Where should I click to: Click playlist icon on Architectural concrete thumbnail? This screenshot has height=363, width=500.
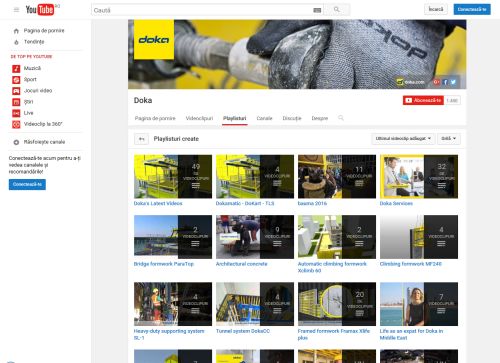[x=277, y=244]
